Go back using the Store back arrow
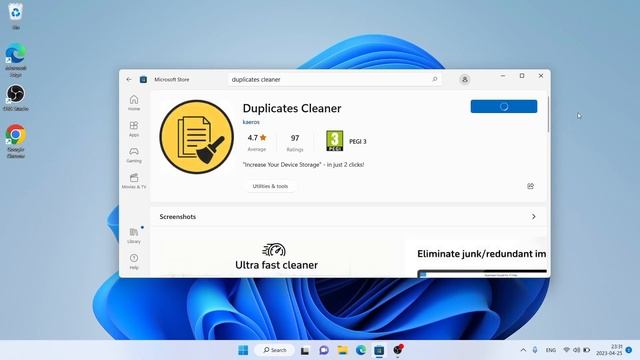Viewport: 640px width, 360px height. 129,80
